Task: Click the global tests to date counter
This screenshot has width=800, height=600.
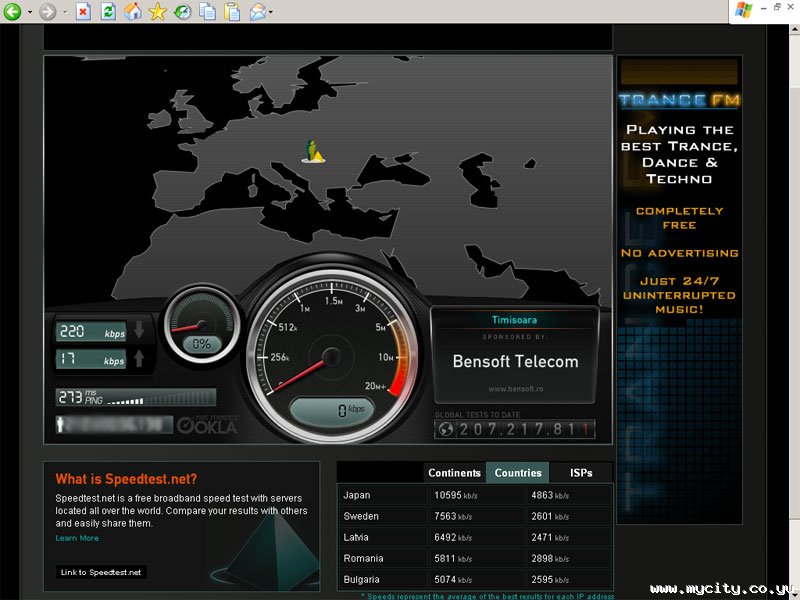Action: (x=515, y=429)
